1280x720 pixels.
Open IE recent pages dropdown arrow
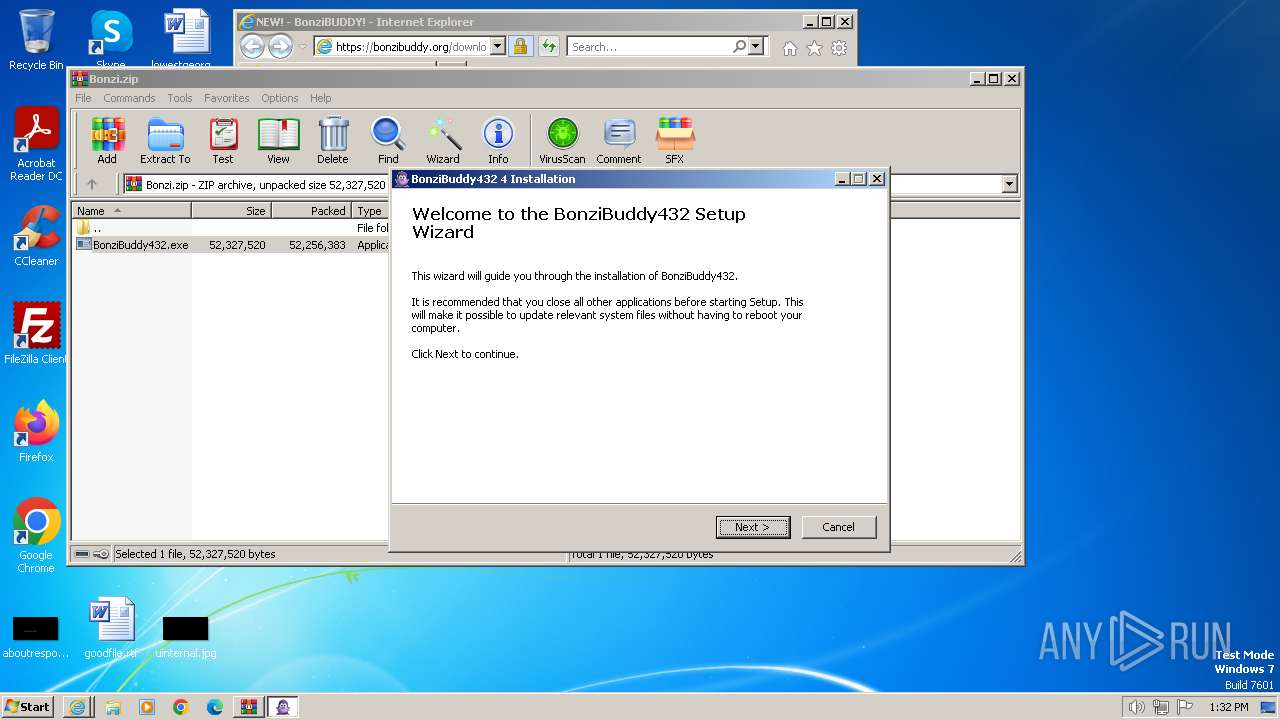click(x=303, y=47)
